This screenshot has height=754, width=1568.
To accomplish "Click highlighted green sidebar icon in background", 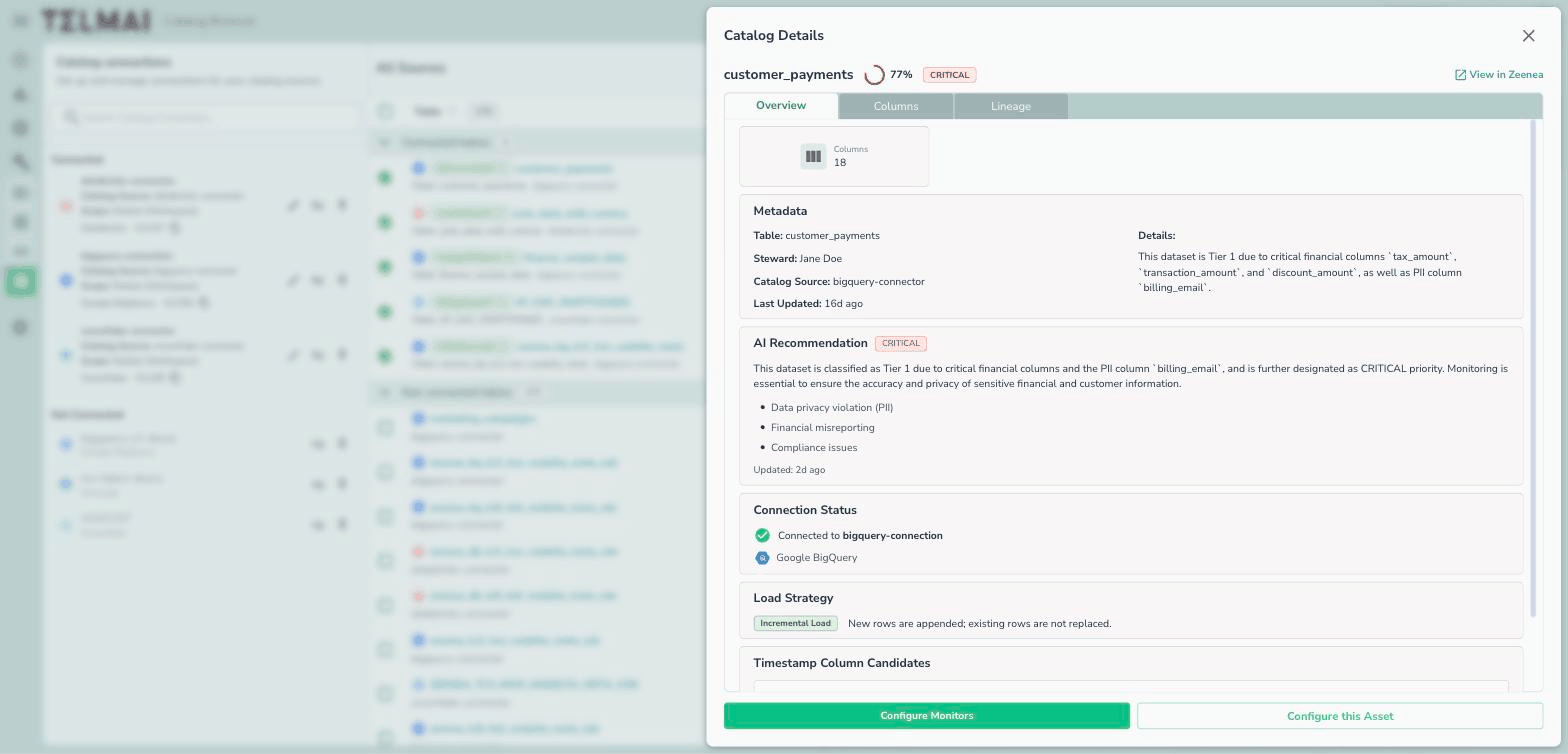I will pos(20,282).
